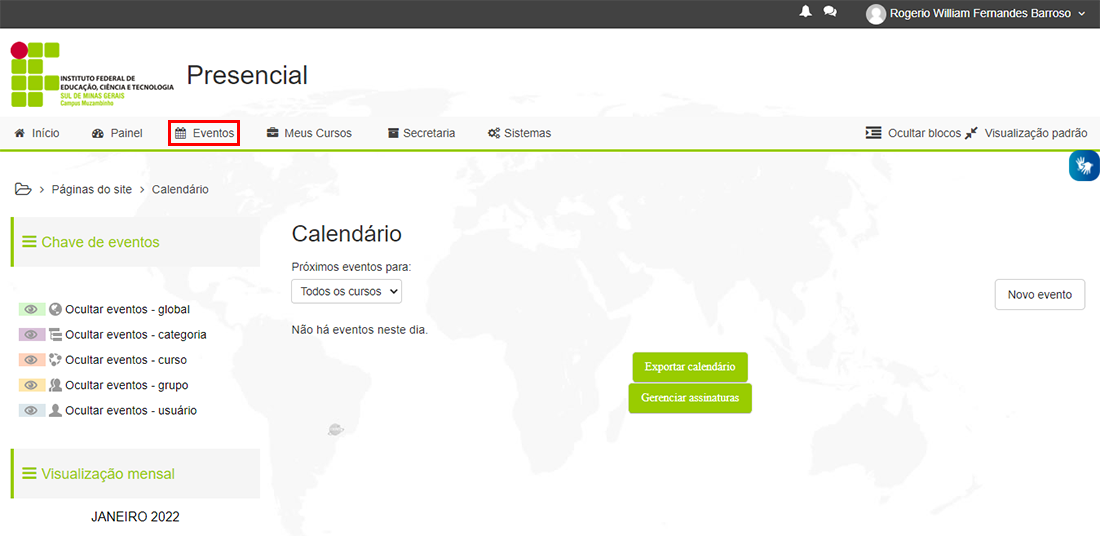Click the Rogerio William Fernandes Barroso username
Viewport: 1100px width, 536px height.
[980, 14]
